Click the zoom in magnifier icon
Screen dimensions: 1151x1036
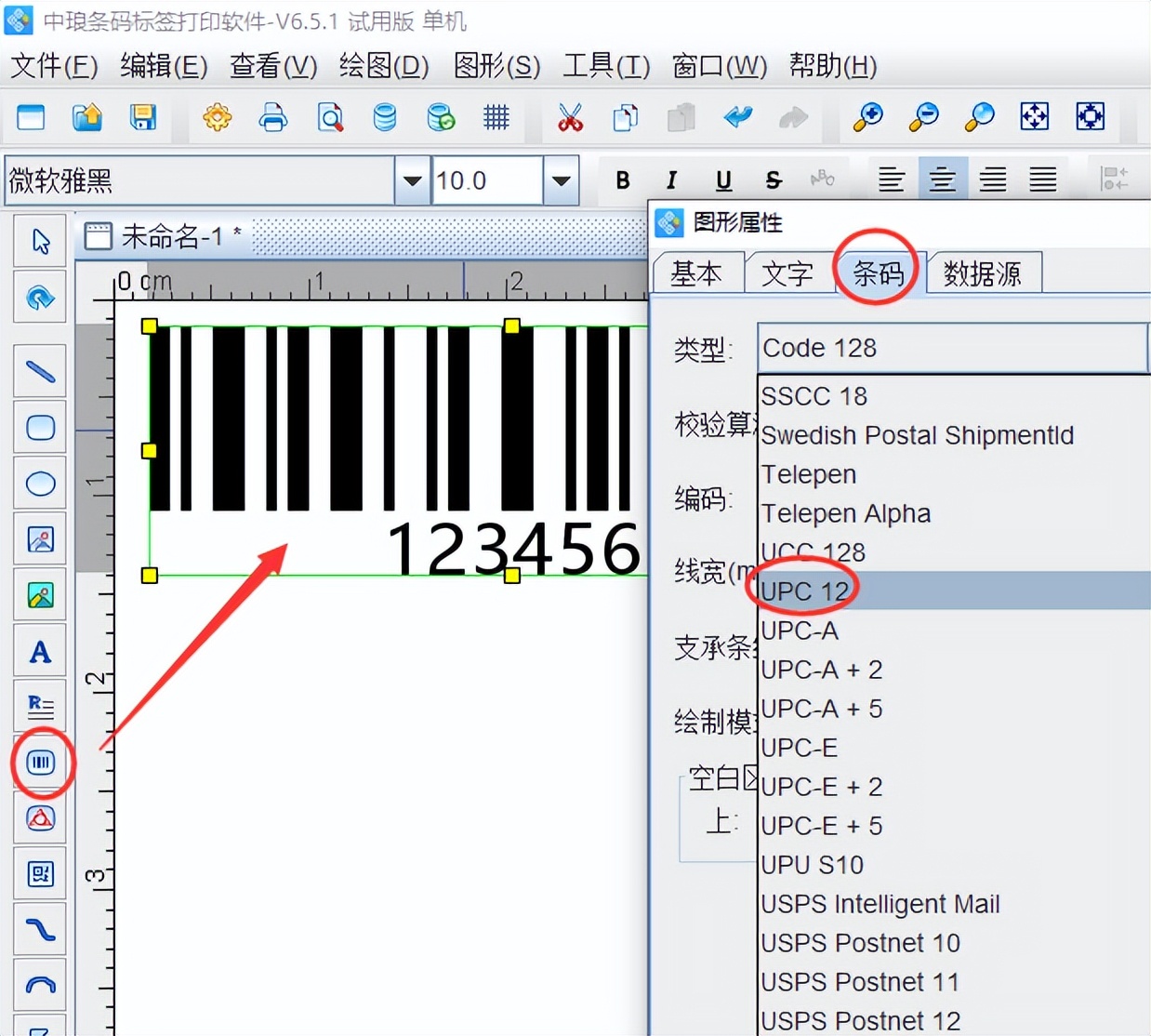(x=867, y=117)
